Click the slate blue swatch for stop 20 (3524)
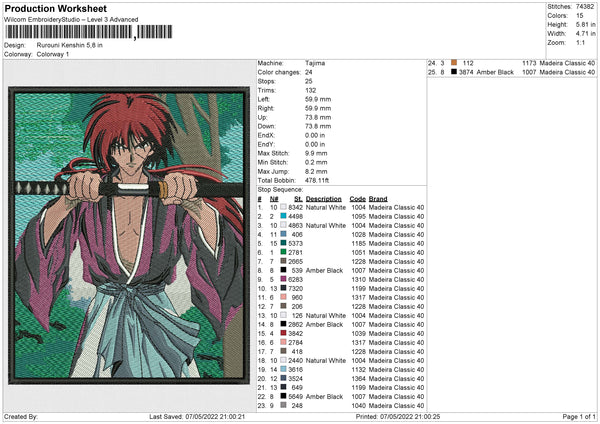 point(283,378)
